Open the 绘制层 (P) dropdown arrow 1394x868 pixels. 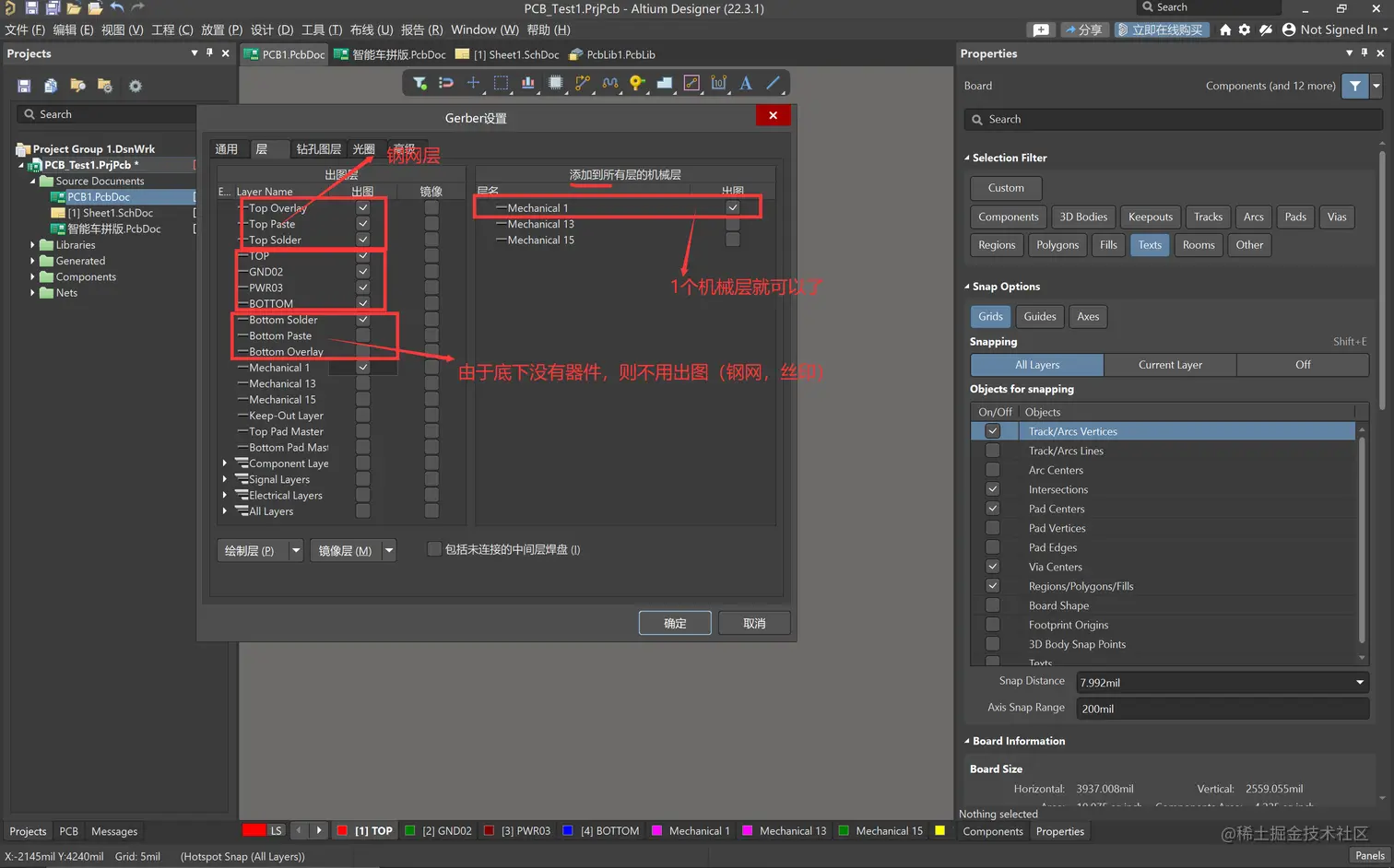[x=296, y=551]
